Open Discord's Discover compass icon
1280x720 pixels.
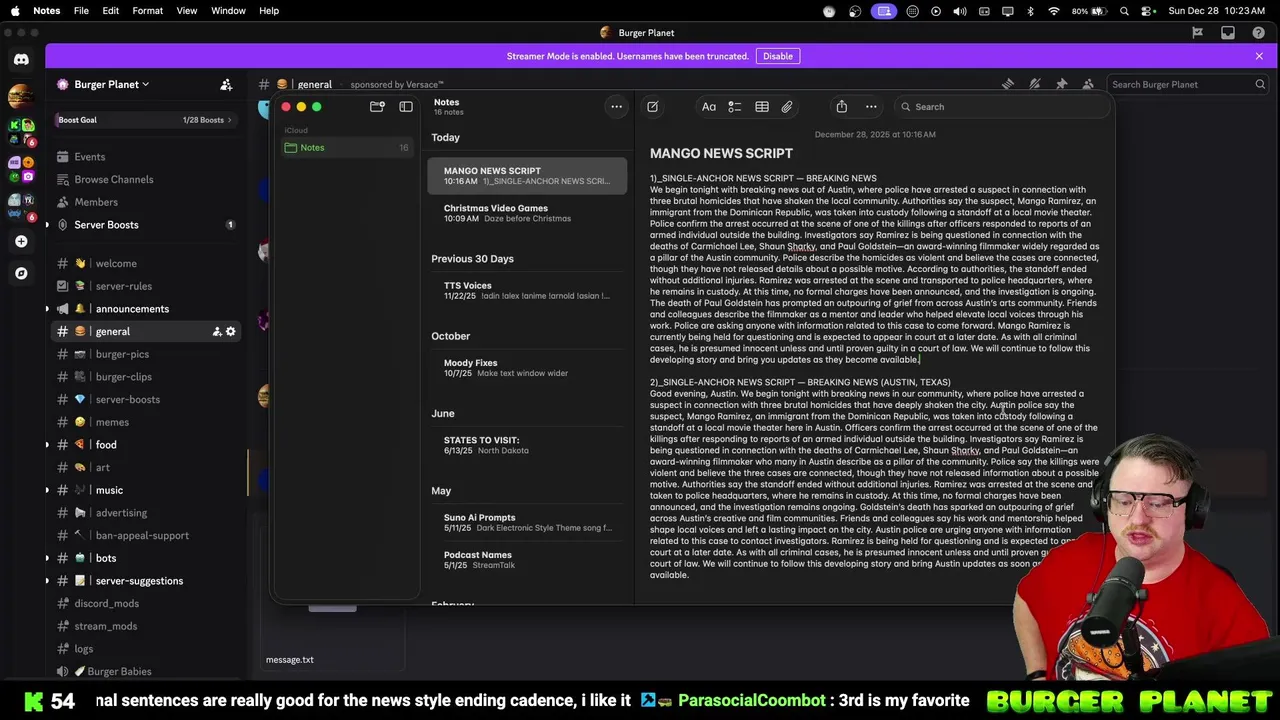click(21, 273)
